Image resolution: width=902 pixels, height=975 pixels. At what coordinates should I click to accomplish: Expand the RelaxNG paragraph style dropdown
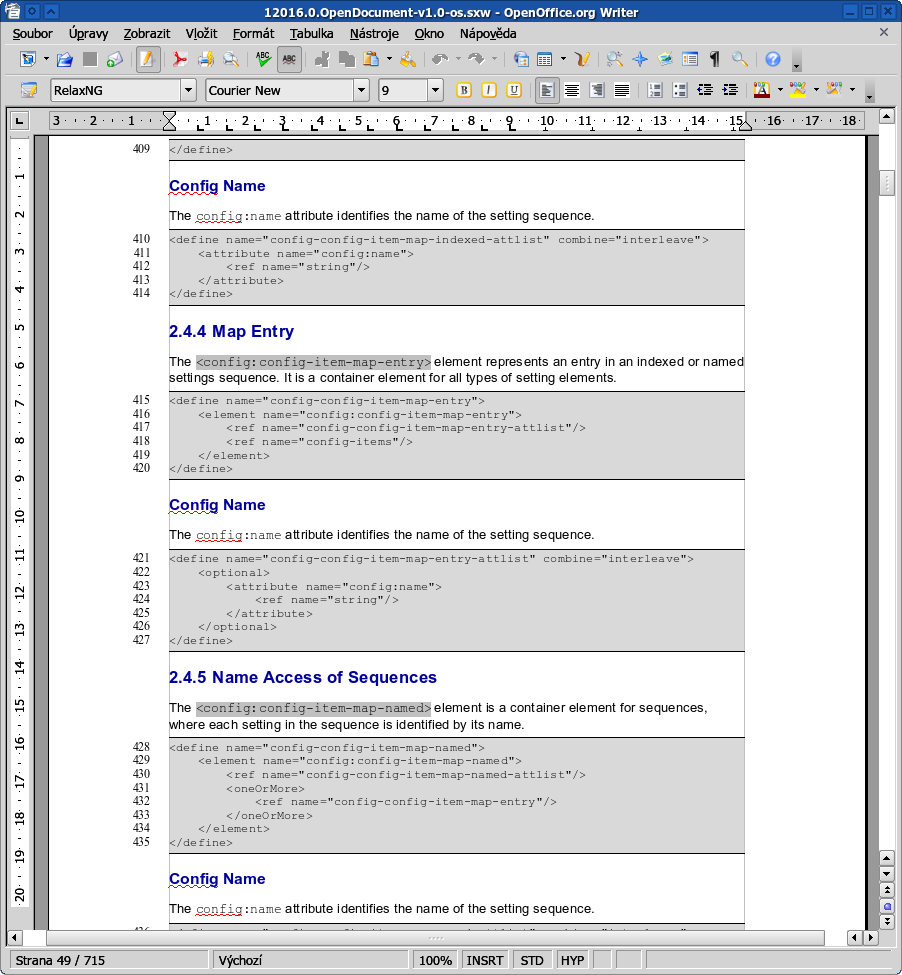click(188, 90)
